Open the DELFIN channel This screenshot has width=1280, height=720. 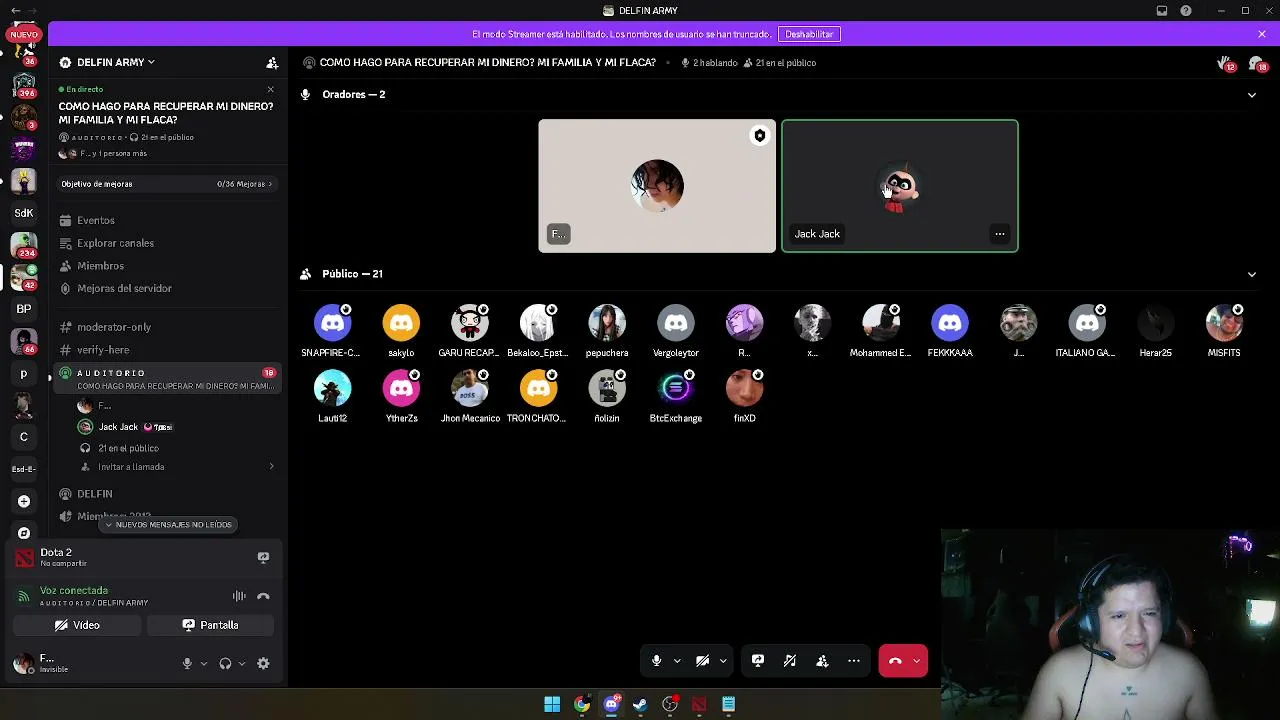[95, 494]
